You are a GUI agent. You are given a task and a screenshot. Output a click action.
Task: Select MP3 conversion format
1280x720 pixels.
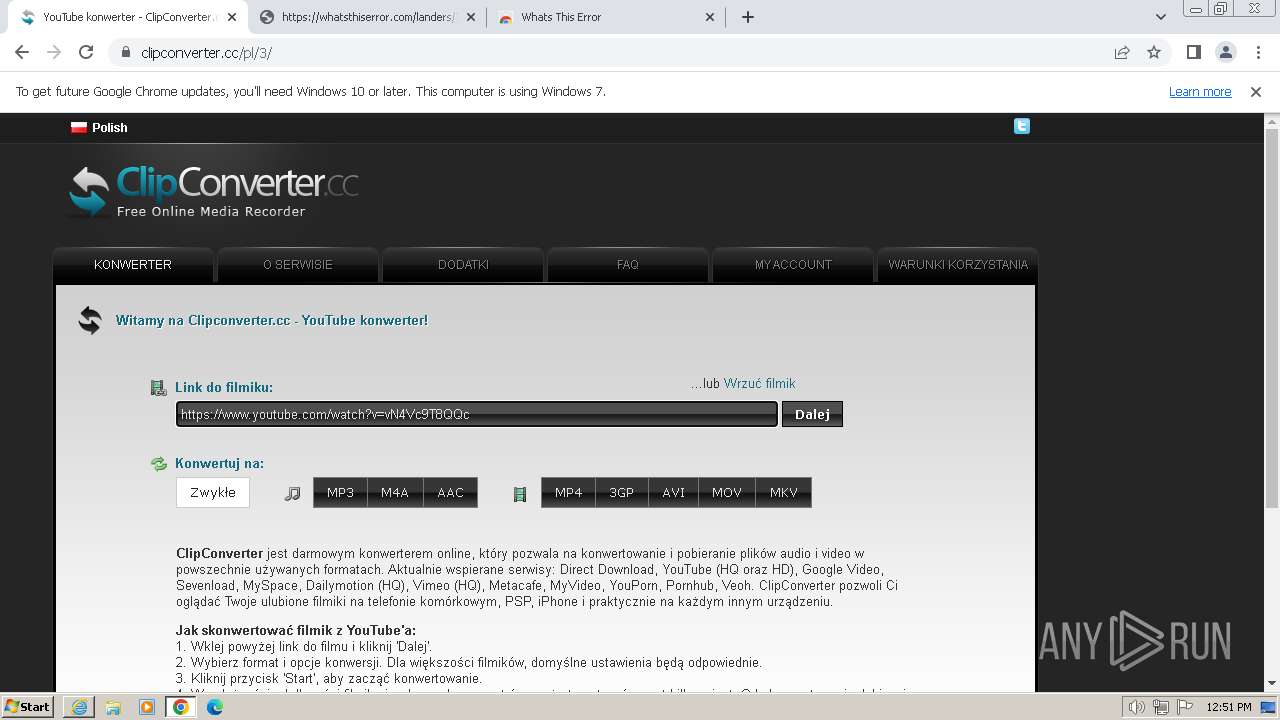tap(340, 492)
